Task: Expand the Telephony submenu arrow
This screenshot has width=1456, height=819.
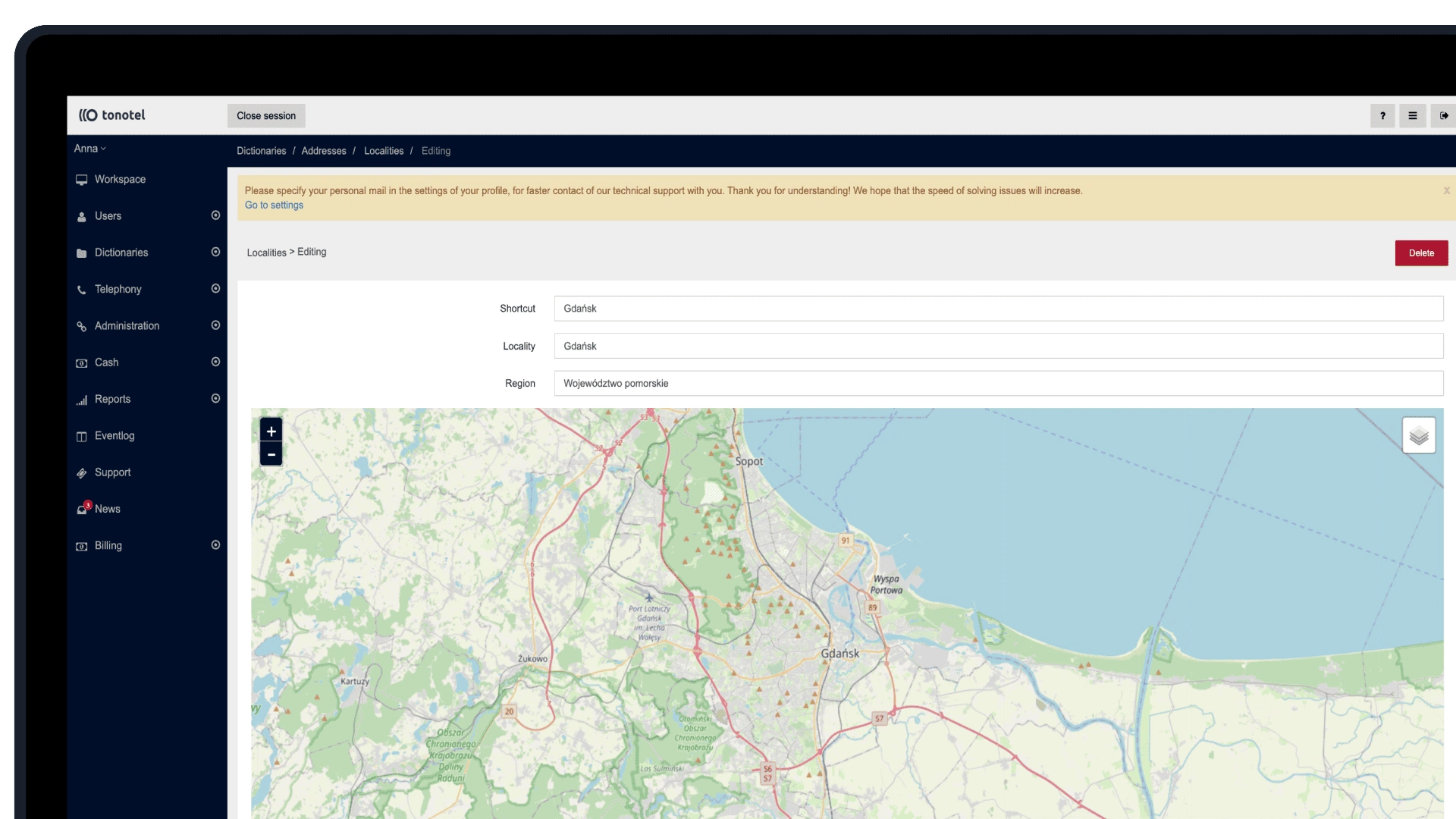Action: [215, 289]
